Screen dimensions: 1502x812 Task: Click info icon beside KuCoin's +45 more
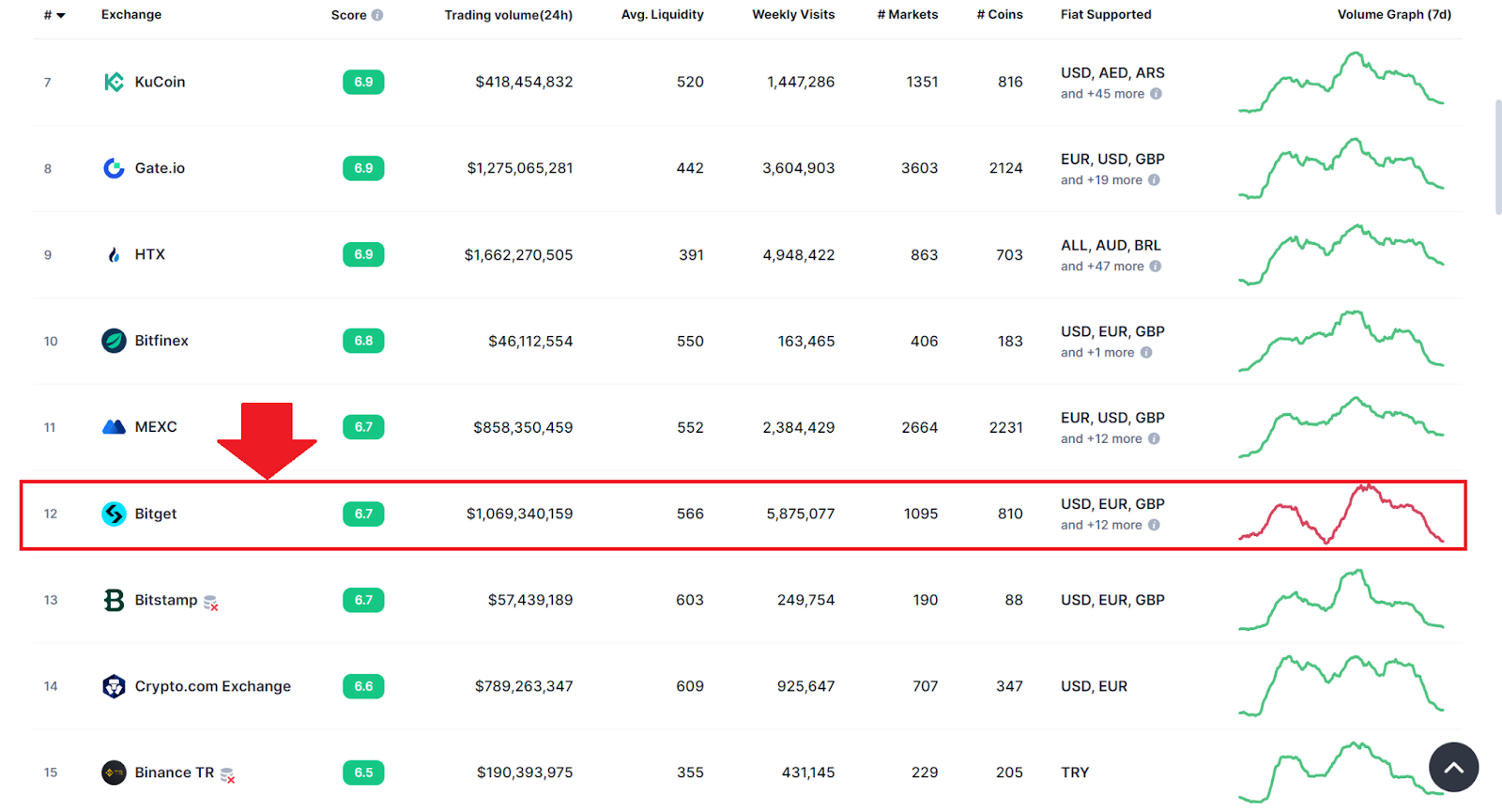[1157, 94]
